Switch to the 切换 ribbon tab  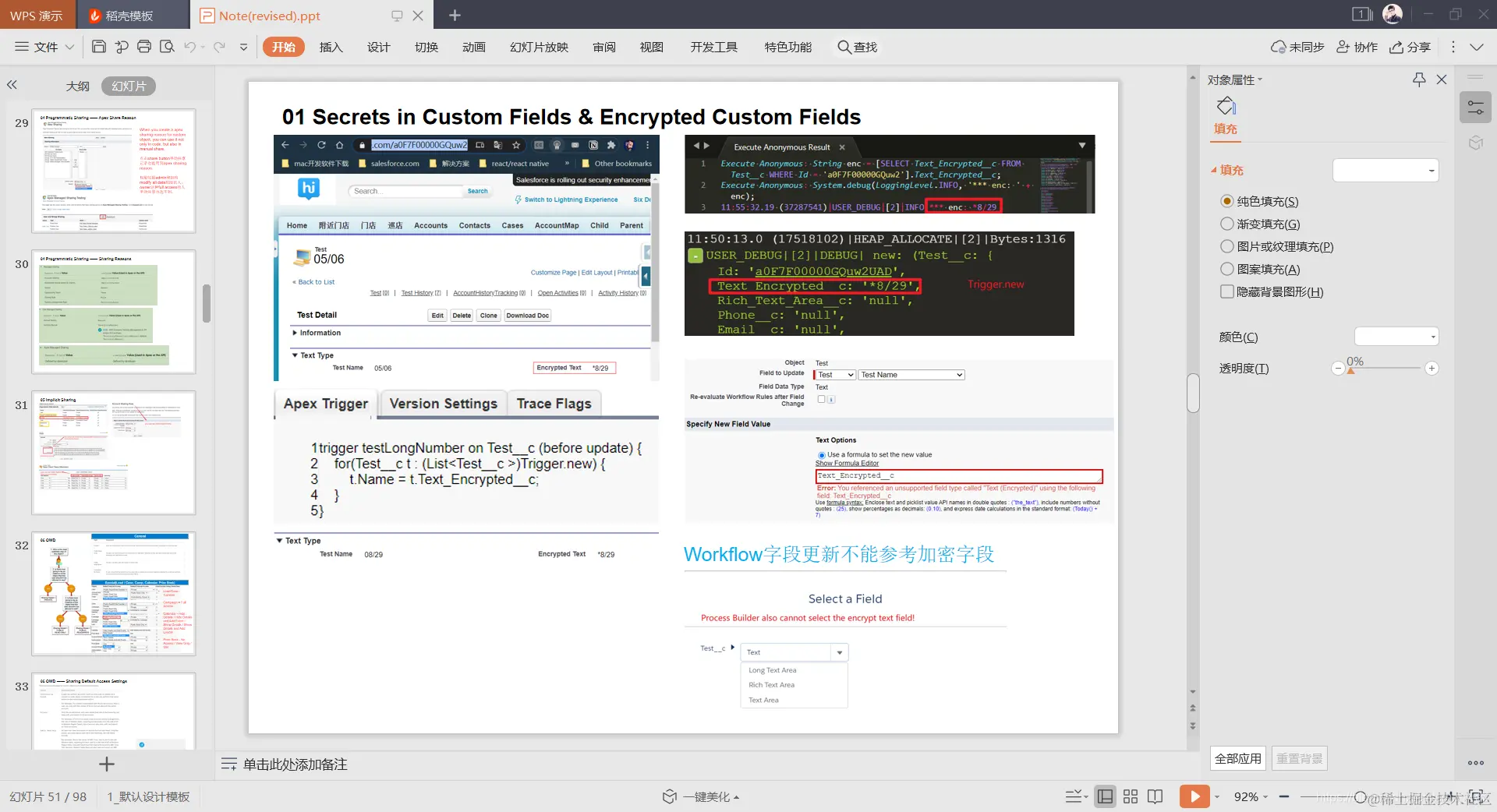pyautogui.click(x=426, y=47)
